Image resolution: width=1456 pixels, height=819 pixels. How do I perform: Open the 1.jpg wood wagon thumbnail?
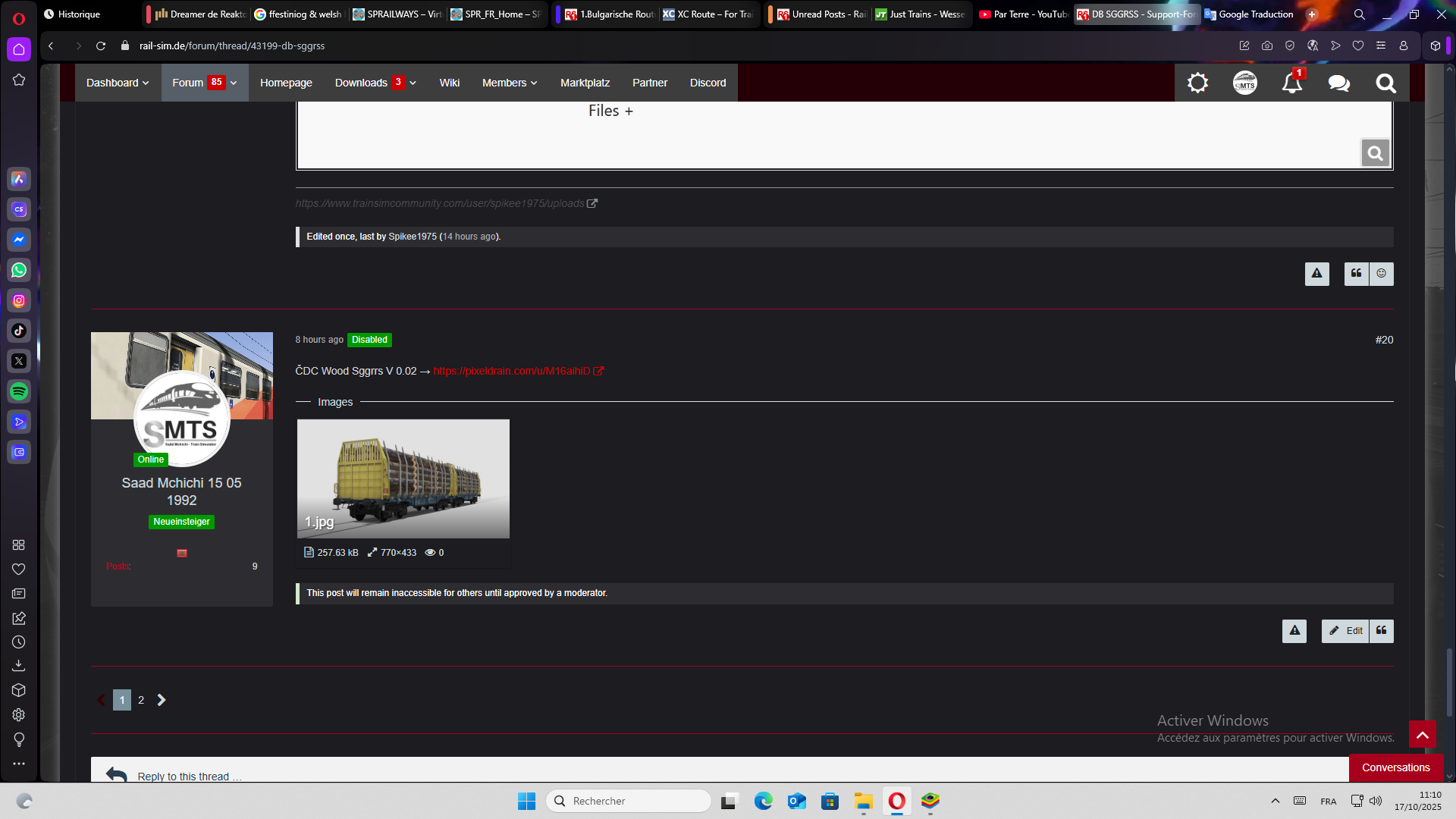coord(403,479)
